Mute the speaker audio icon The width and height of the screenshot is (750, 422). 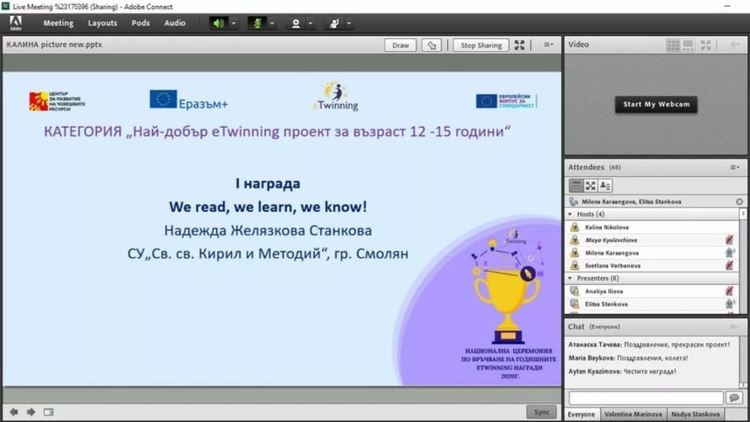[x=218, y=22]
